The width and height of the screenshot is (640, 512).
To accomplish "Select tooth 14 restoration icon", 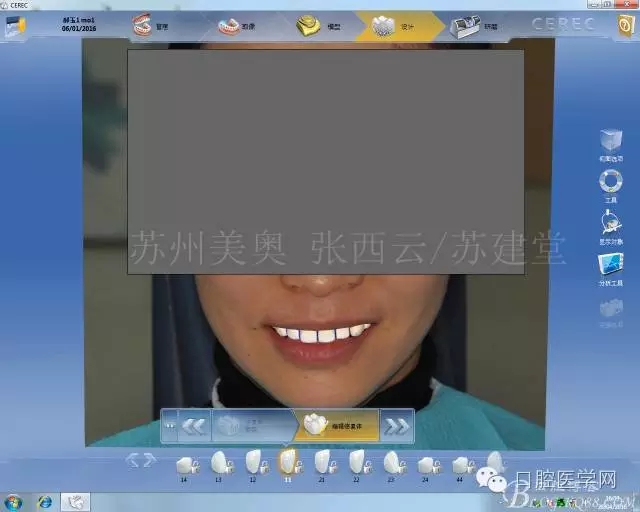I will click(185, 464).
